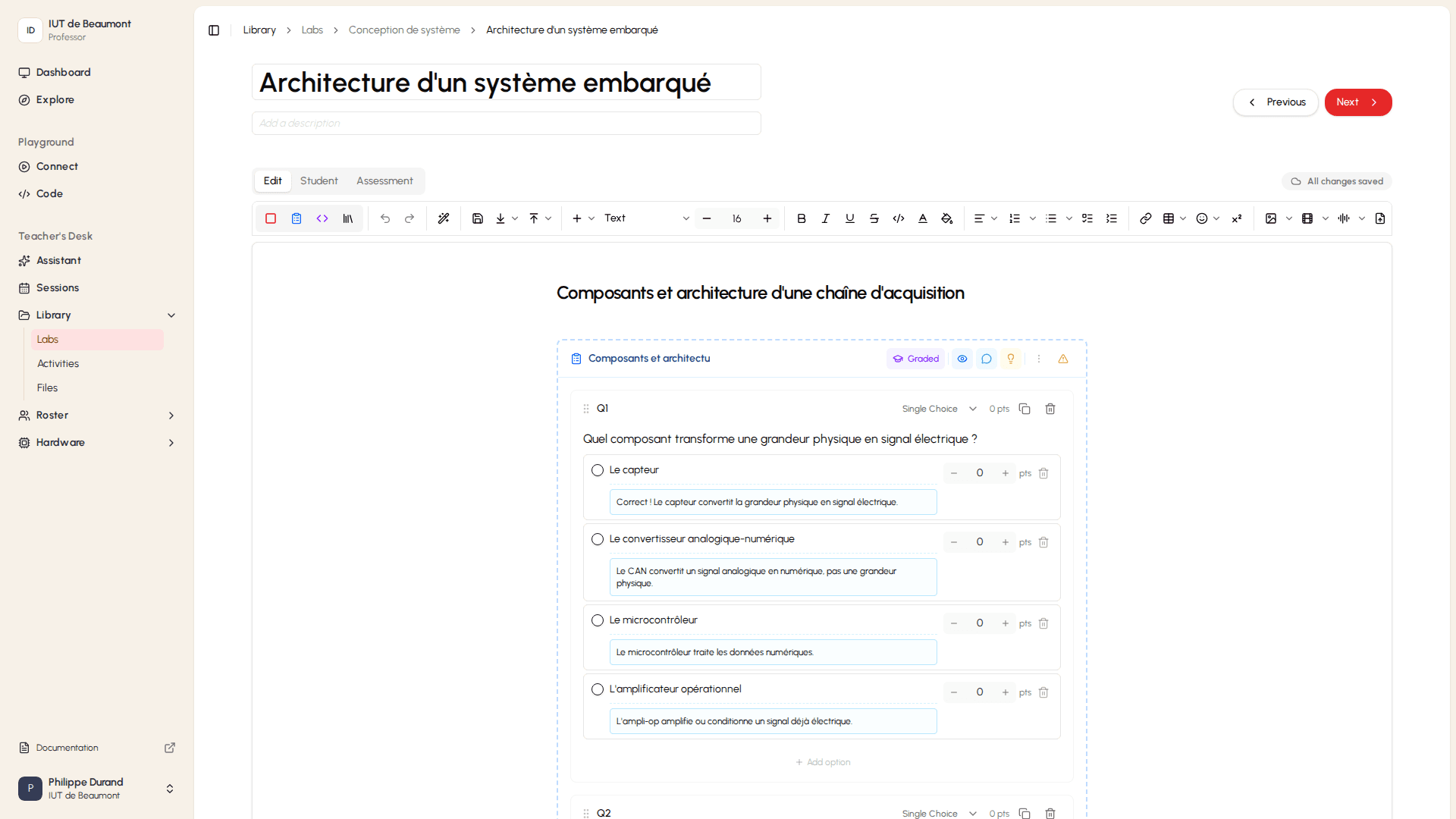Expand the Roster sidebar section
Screen dimensions: 1456x819
pyautogui.click(x=171, y=416)
